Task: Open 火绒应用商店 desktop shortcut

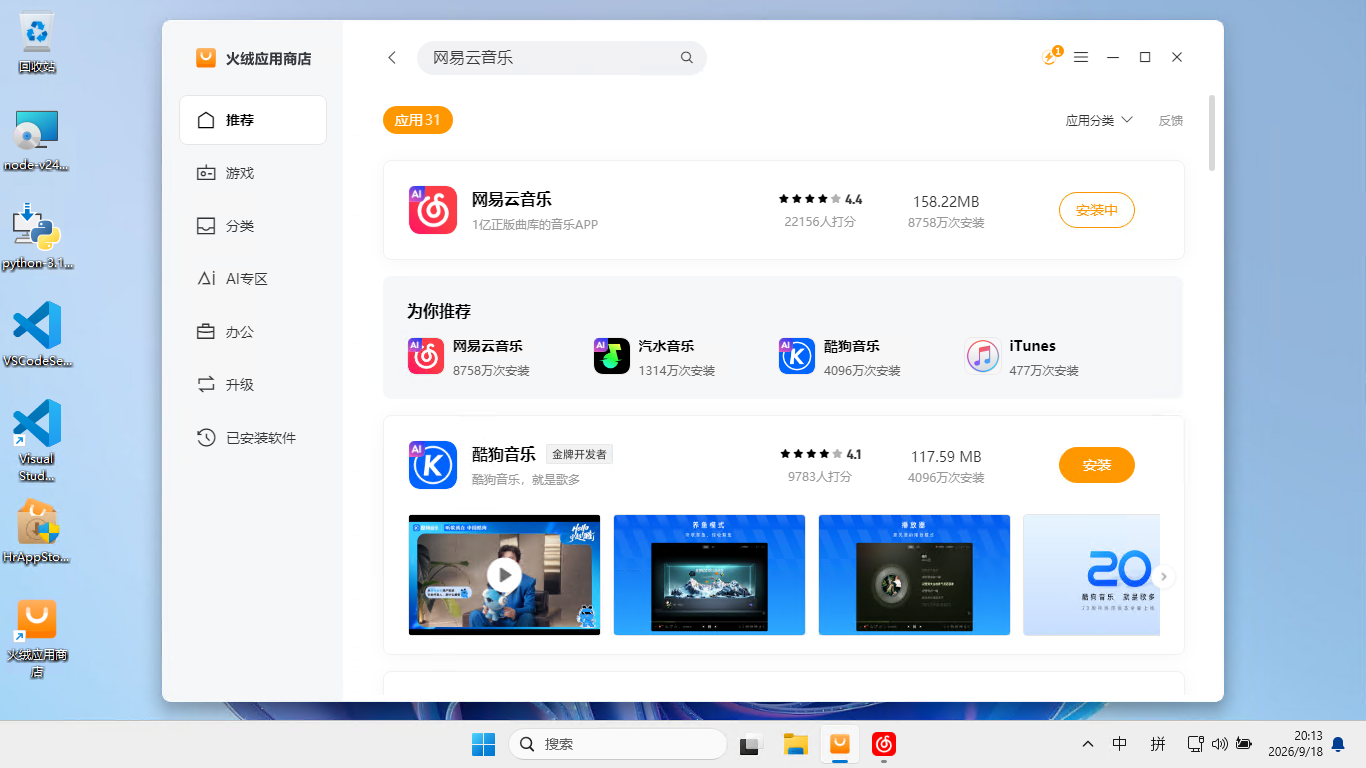Action: pyautogui.click(x=37, y=638)
